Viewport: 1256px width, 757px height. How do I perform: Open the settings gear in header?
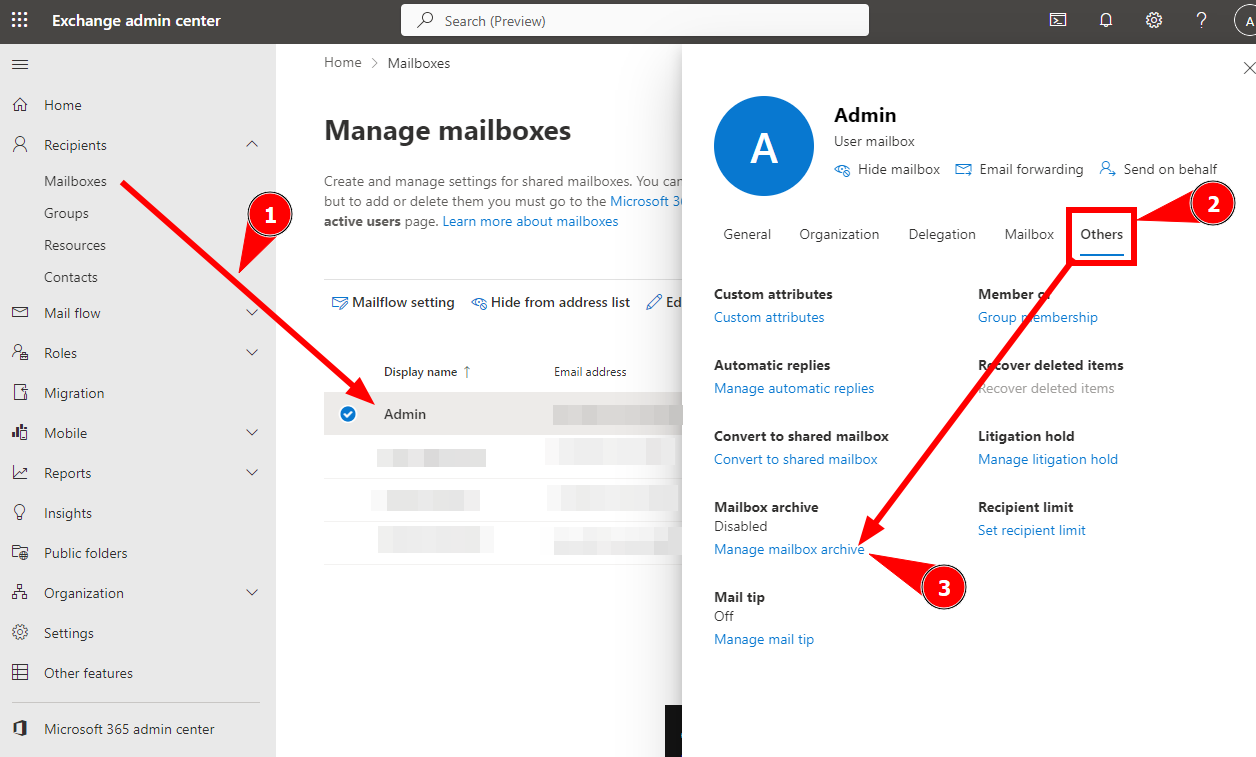1154,20
